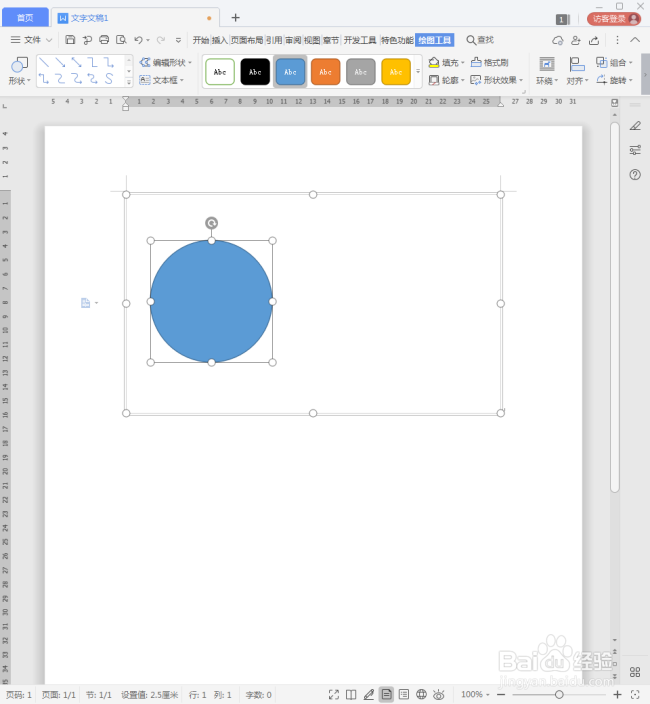Viewport: 650px width, 704px height.
Task: Switch to the 页面布局 ribbon tab
Action: pos(247,40)
